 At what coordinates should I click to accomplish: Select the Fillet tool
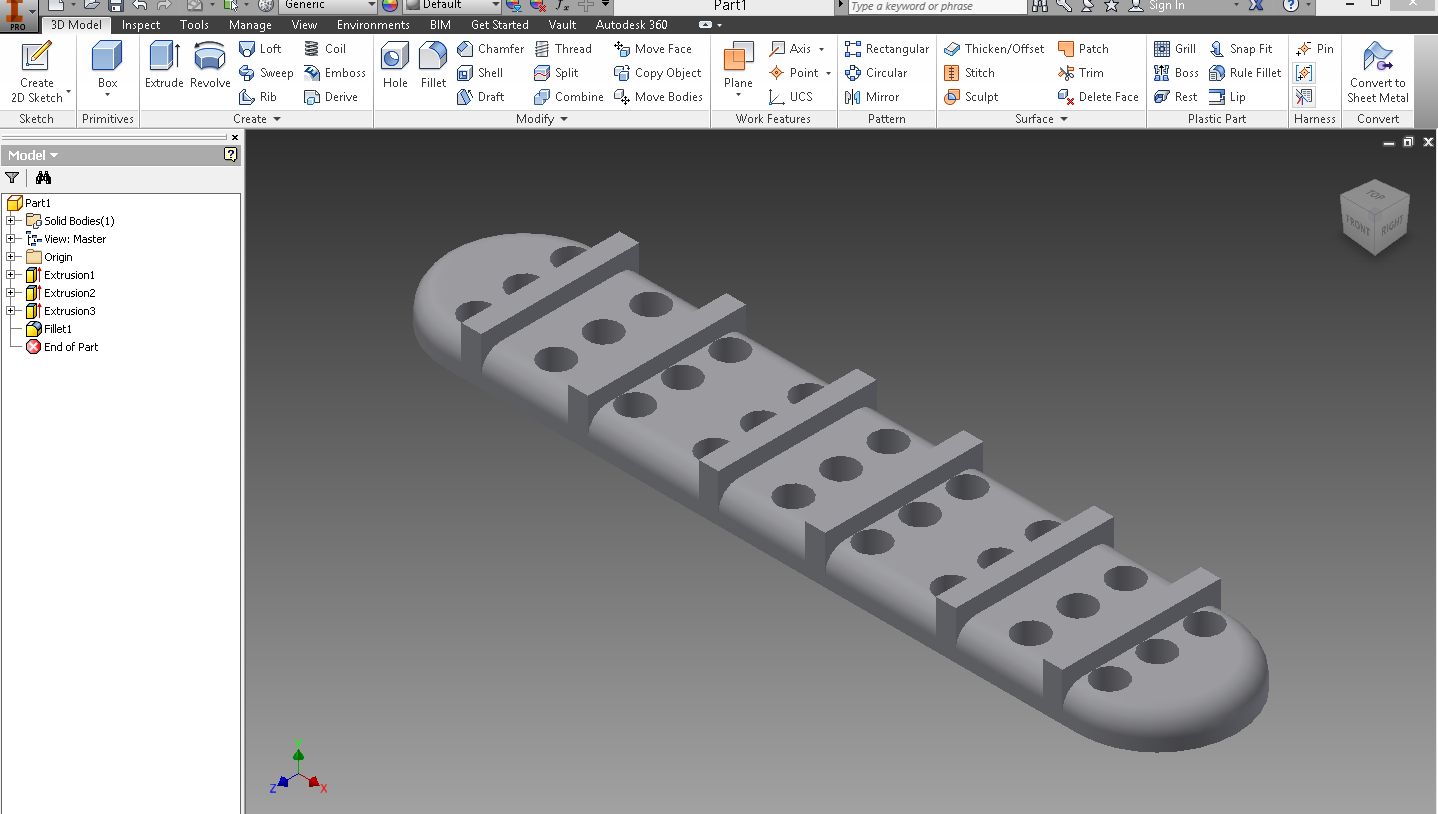pos(433,66)
